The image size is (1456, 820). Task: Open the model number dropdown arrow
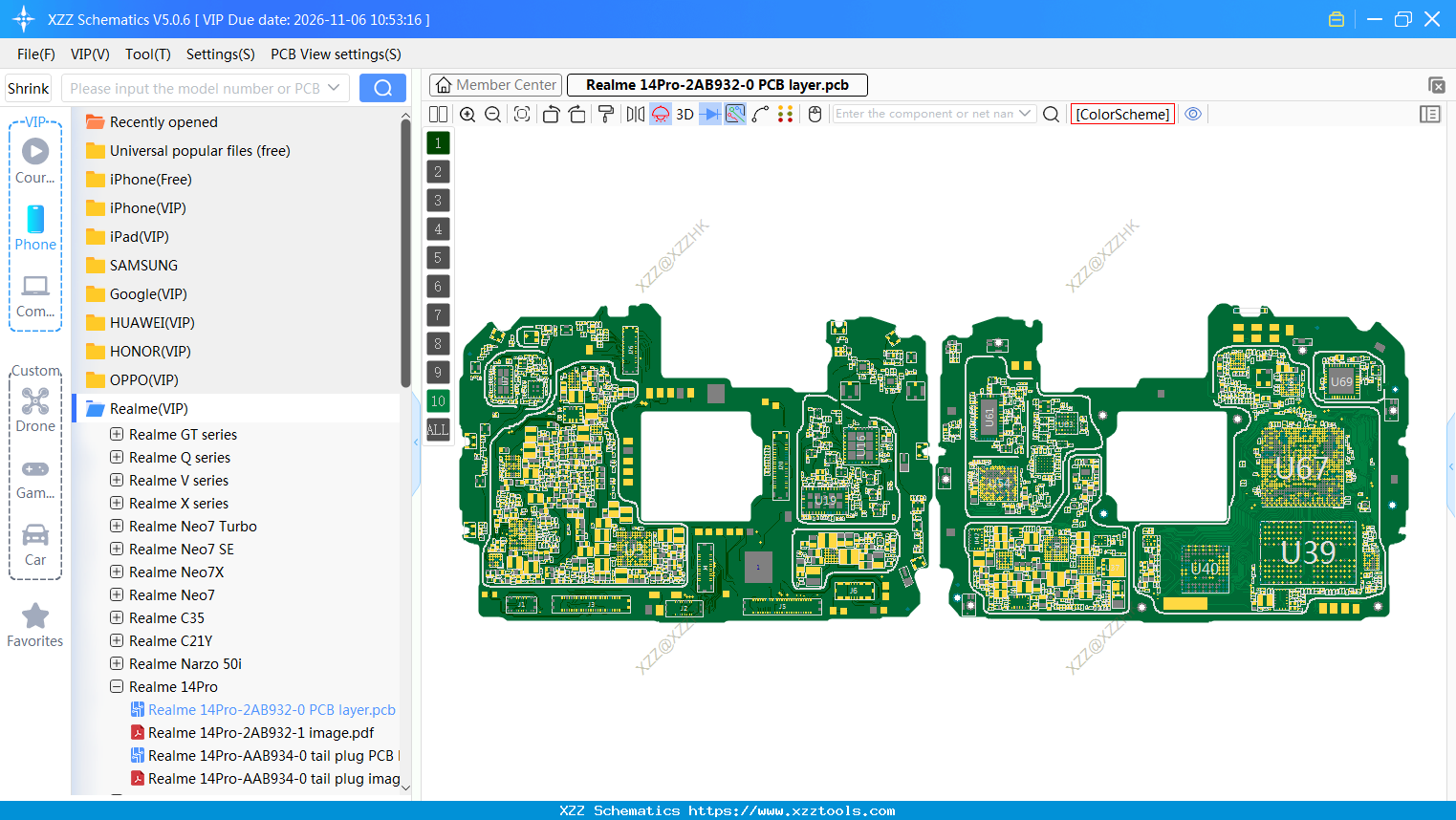point(336,87)
